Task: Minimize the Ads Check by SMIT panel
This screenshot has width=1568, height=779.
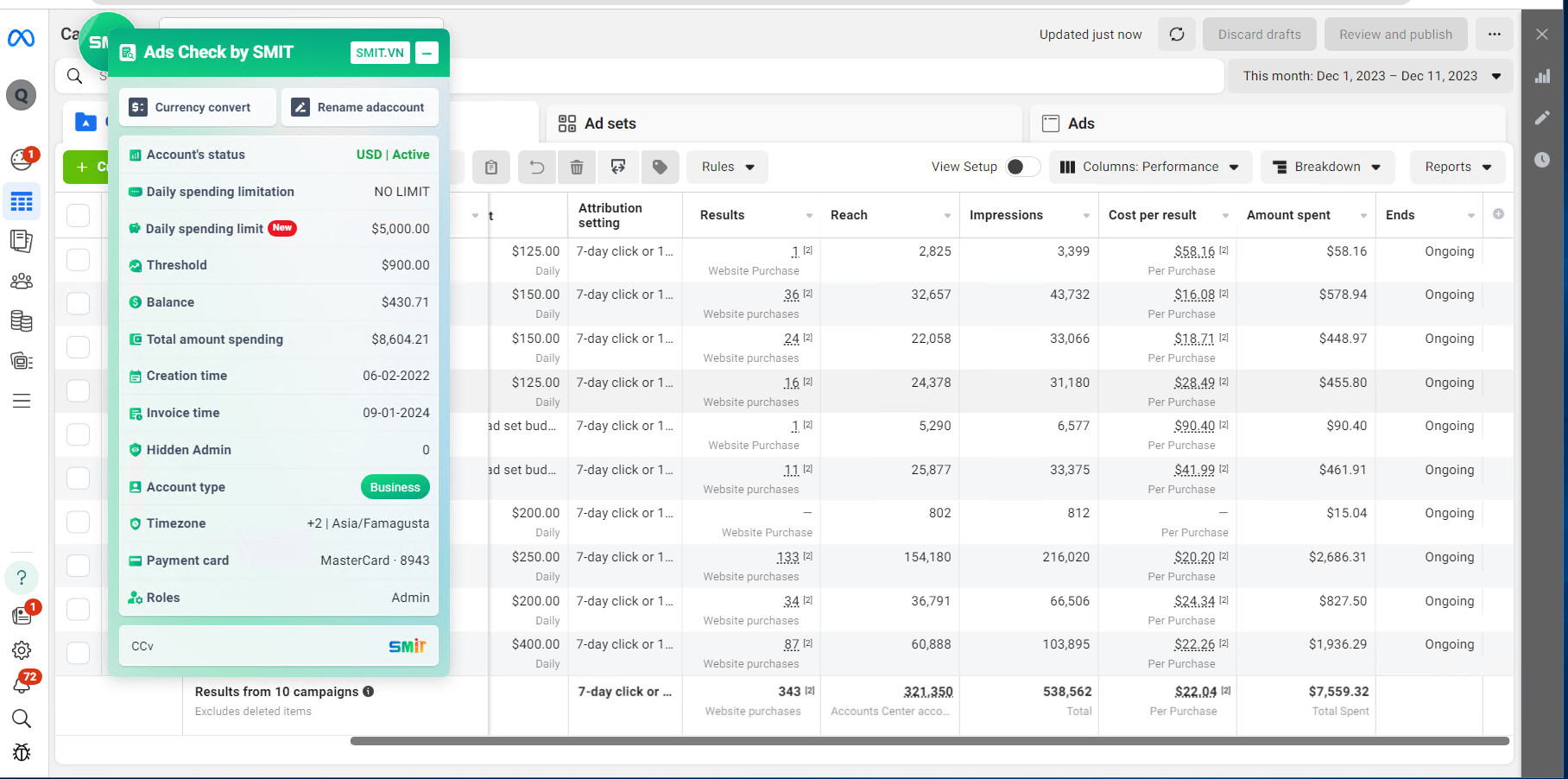Action: (x=427, y=53)
